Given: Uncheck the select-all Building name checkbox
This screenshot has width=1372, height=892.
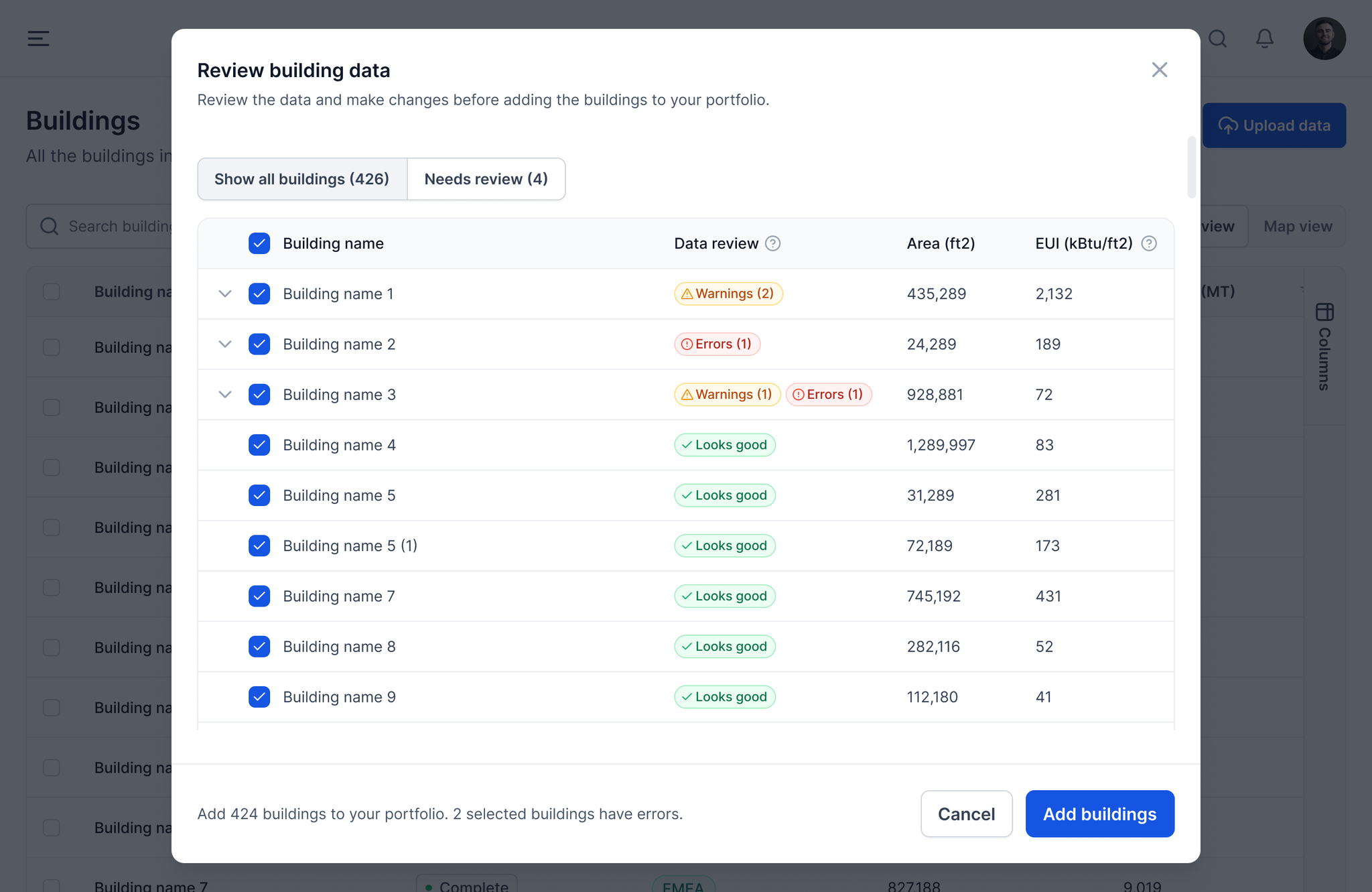Looking at the screenshot, I should coord(259,243).
